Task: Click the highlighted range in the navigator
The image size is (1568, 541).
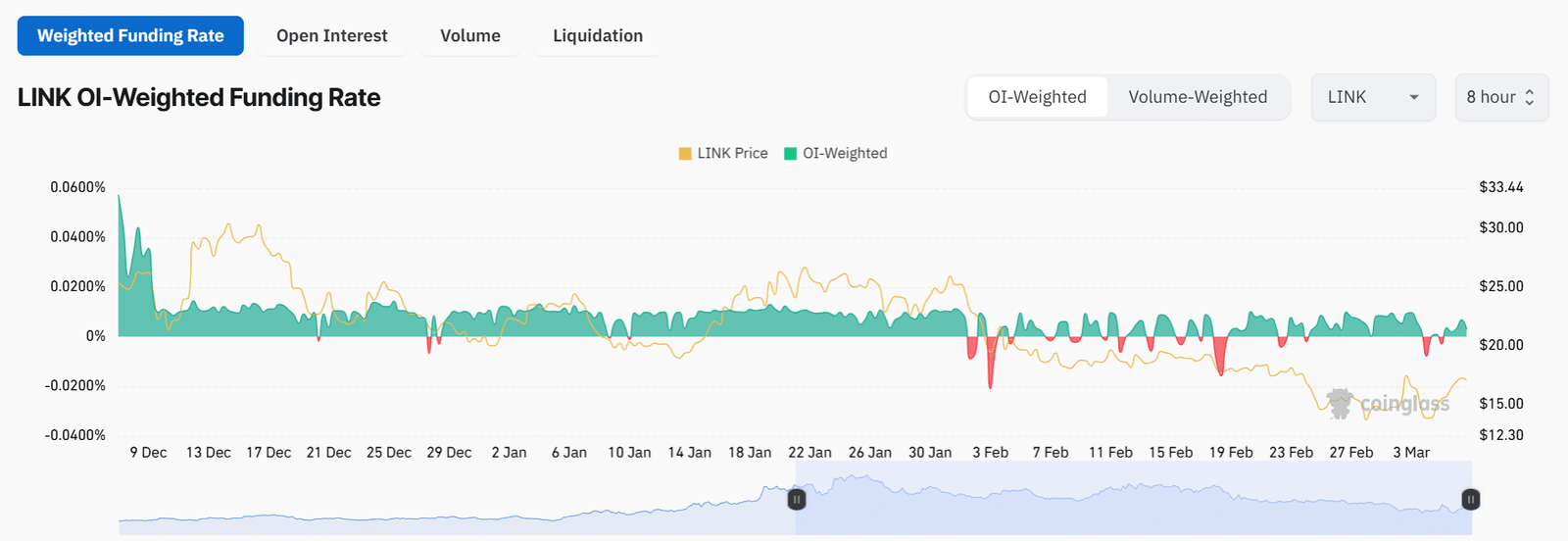Action: point(1127,500)
